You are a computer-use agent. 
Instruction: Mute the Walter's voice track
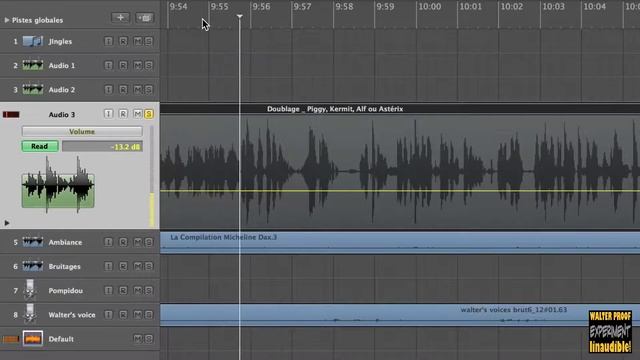tap(138, 314)
